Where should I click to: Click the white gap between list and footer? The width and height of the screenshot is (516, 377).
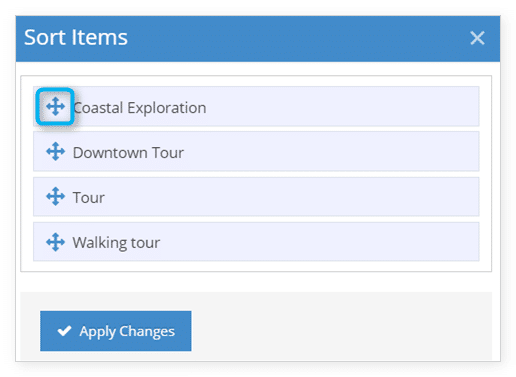click(x=256, y=282)
